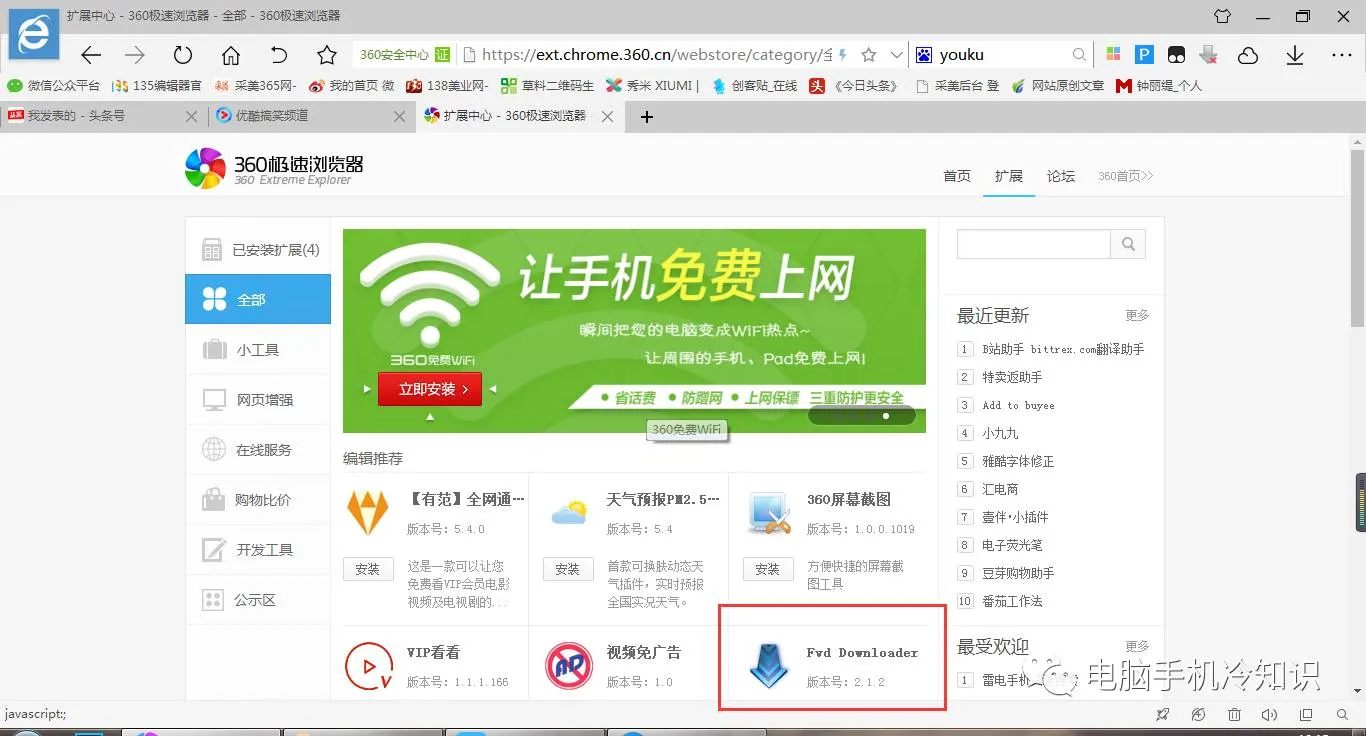Click the magnifier icon in extension search box

[x=1128, y=243]
